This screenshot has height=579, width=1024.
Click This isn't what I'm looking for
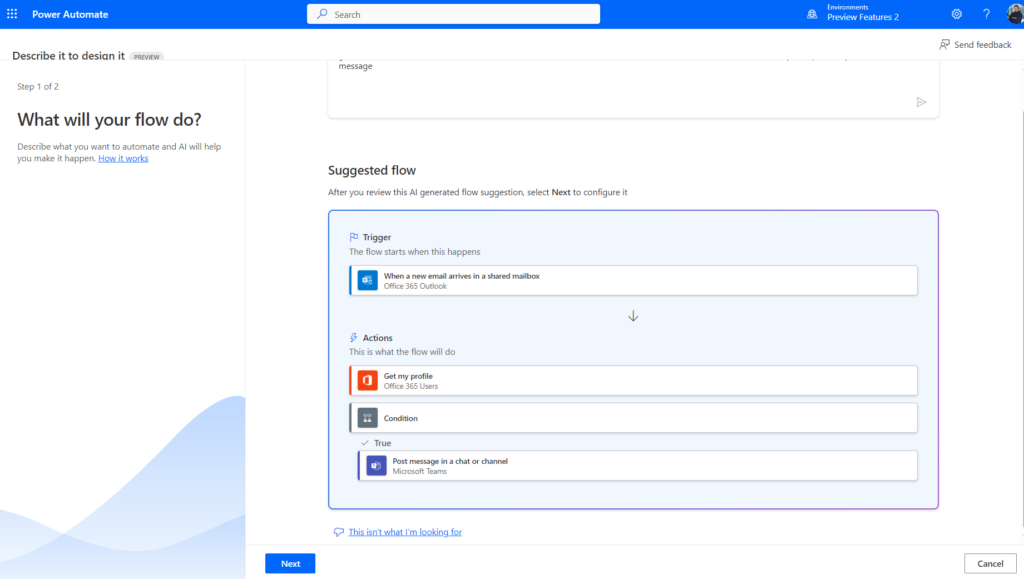[x=404, y=531]
